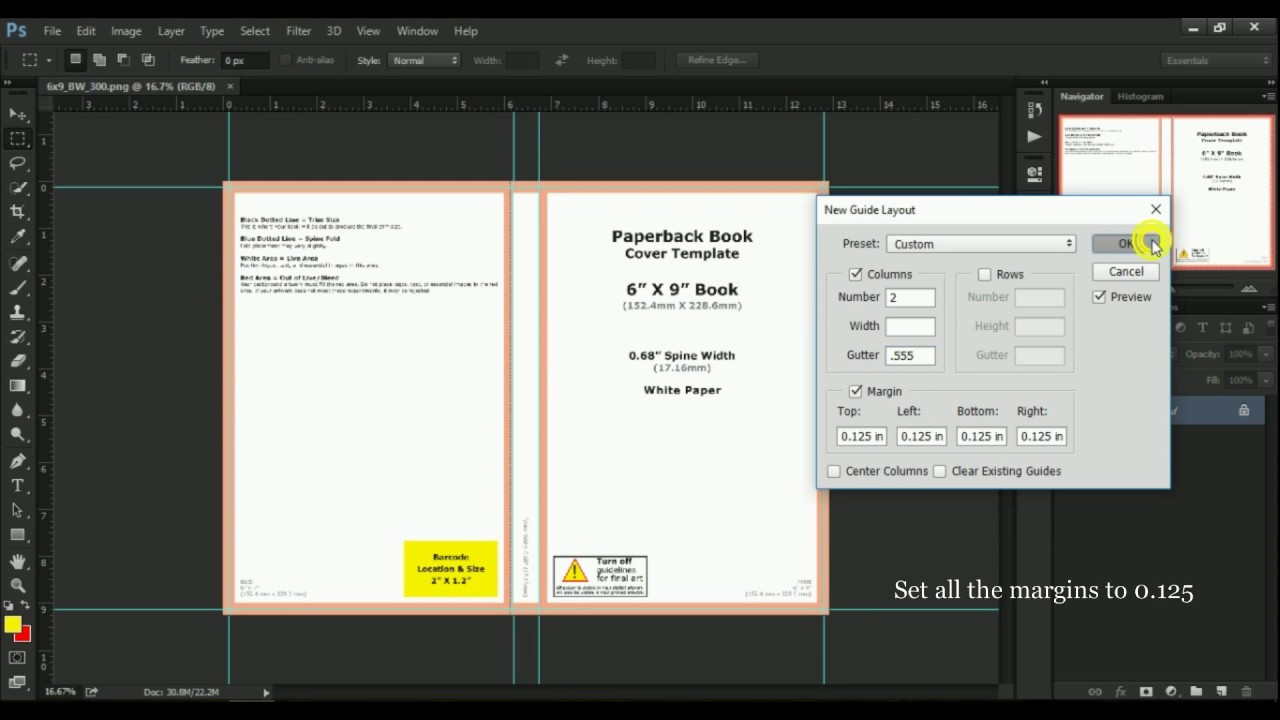Click the yellow foreground color swatch

click(12, 625)
